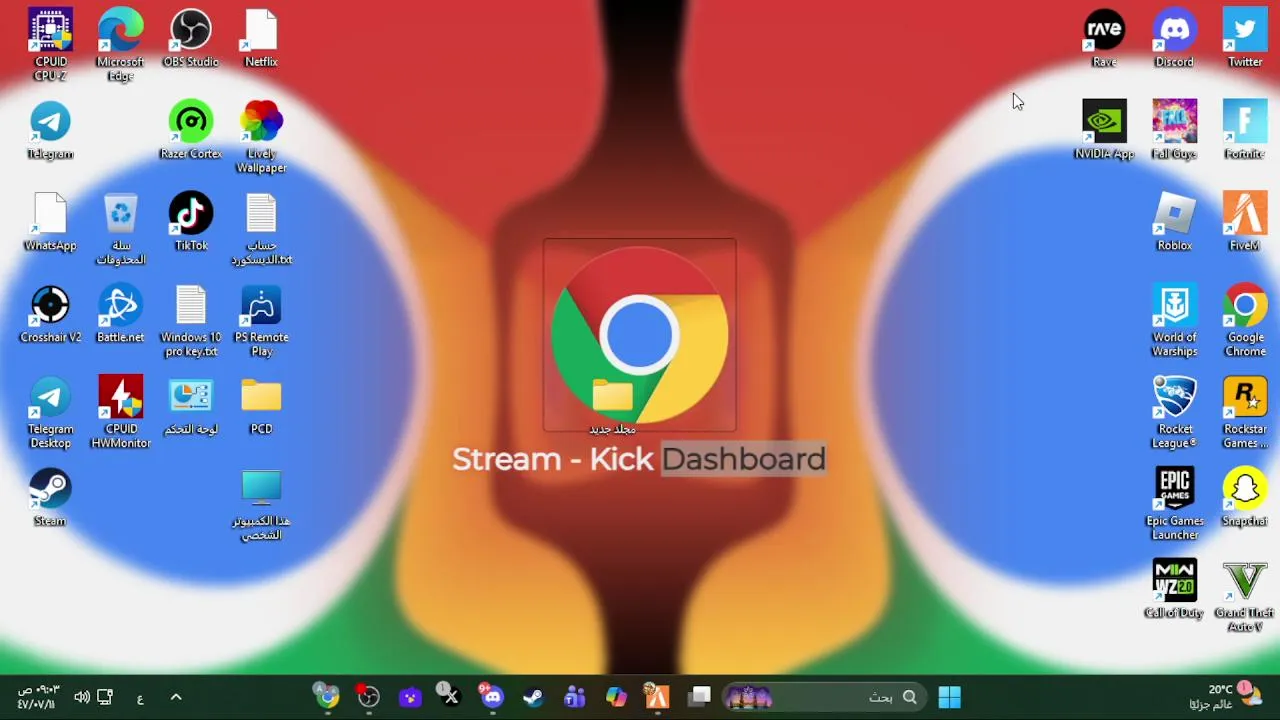Open the Windows Start menu

(949, 697)
